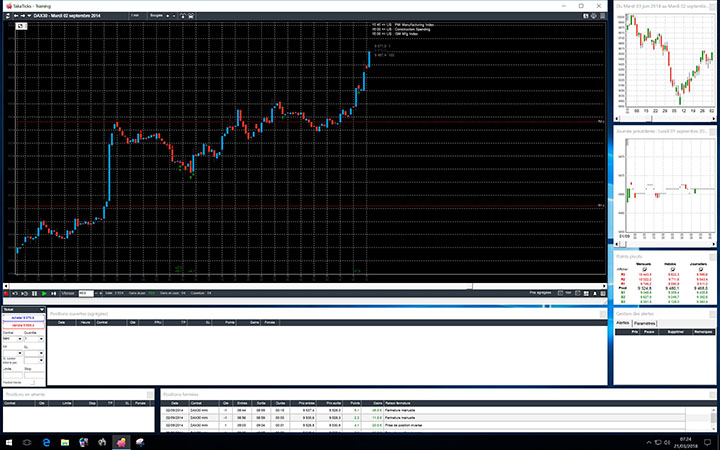720x450 pixels.
Task: Click the left icon in chart header's right group
Action: coord(586,16)
